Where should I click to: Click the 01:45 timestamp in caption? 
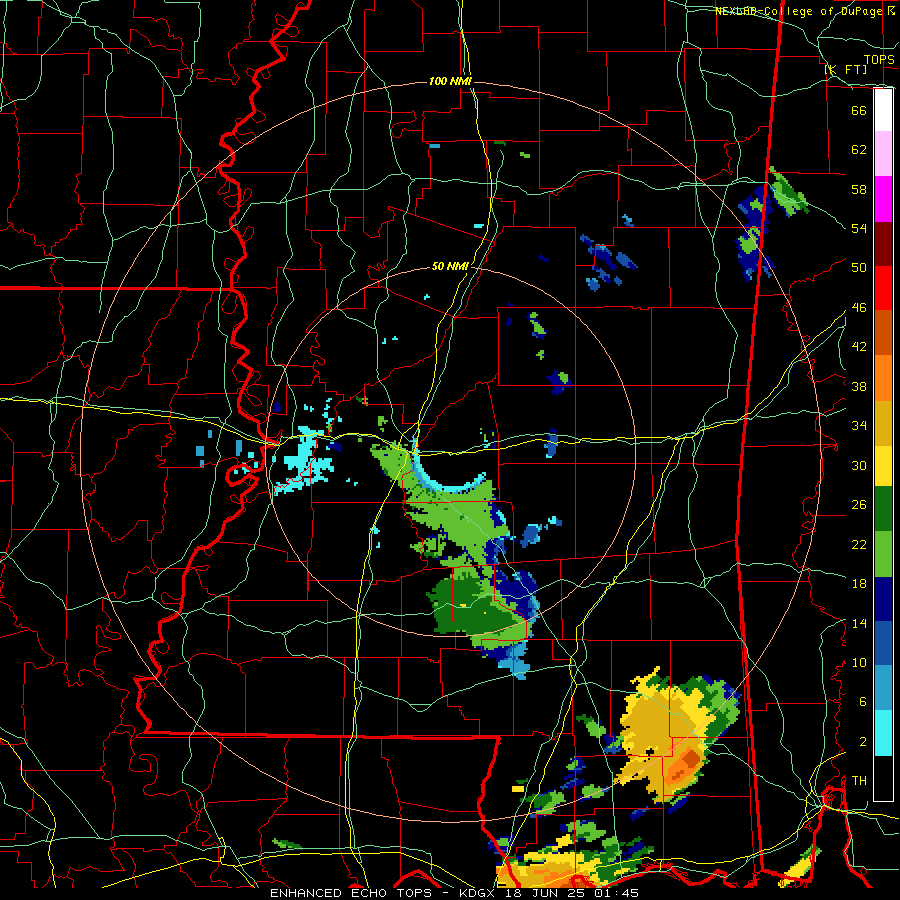(618, 893)
